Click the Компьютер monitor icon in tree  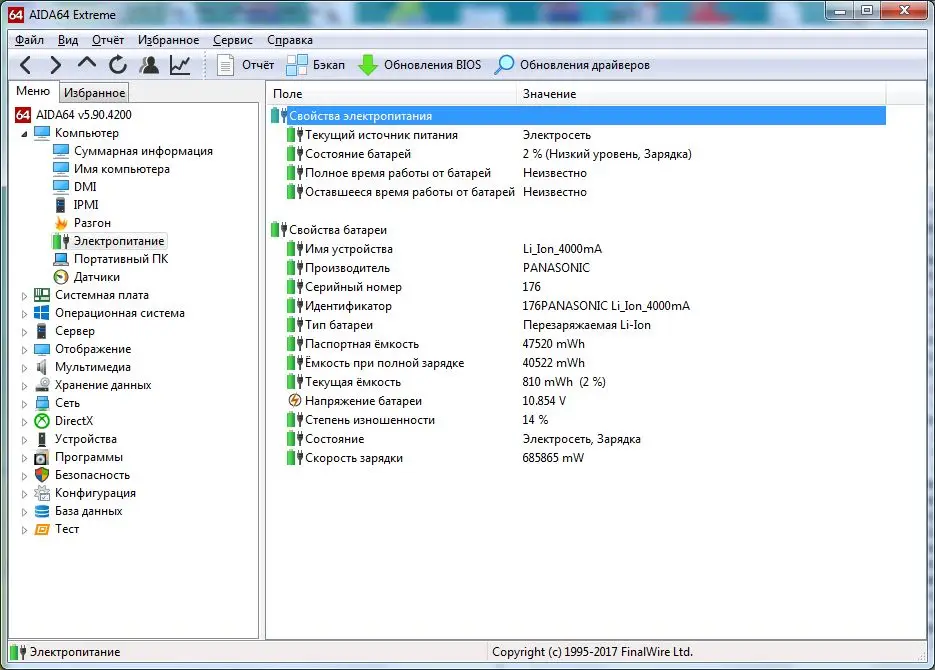tap(42, 132)
